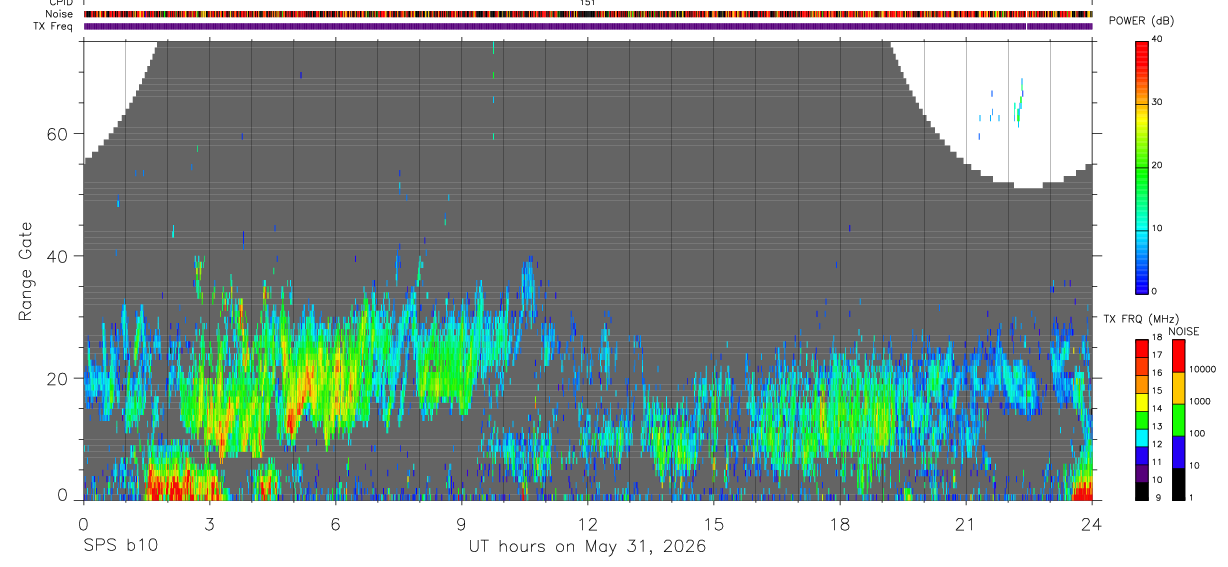Click the 40 value on POWER scale

coord(1157,40)
